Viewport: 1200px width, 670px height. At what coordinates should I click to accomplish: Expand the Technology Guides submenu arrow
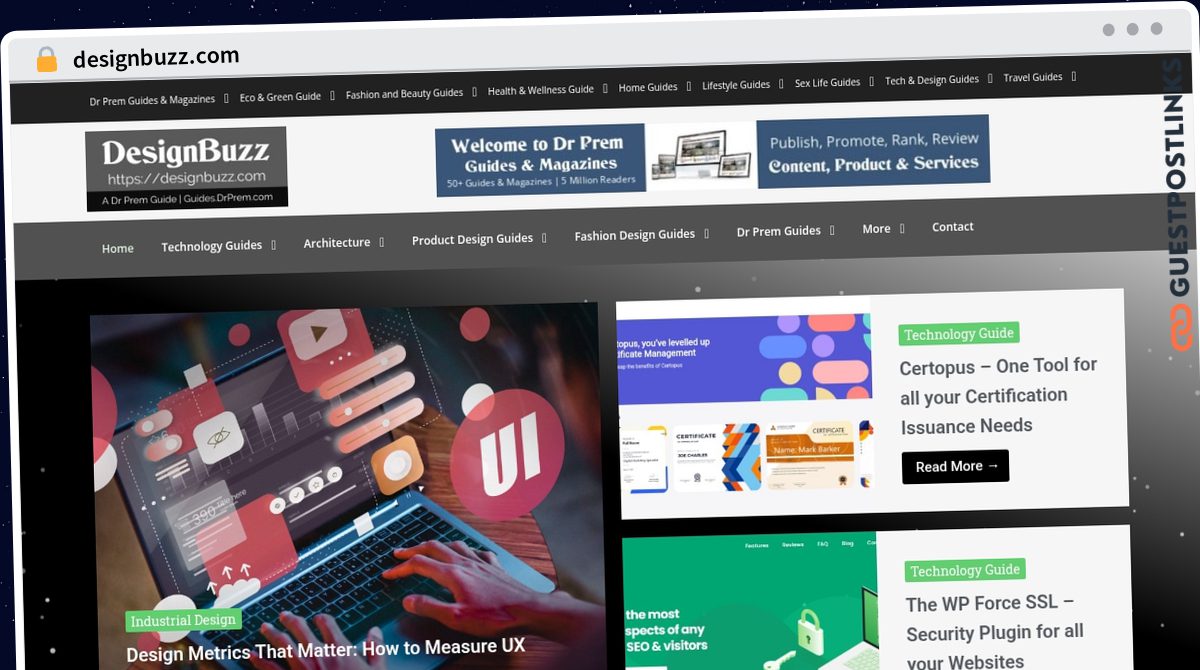[274, 244]
